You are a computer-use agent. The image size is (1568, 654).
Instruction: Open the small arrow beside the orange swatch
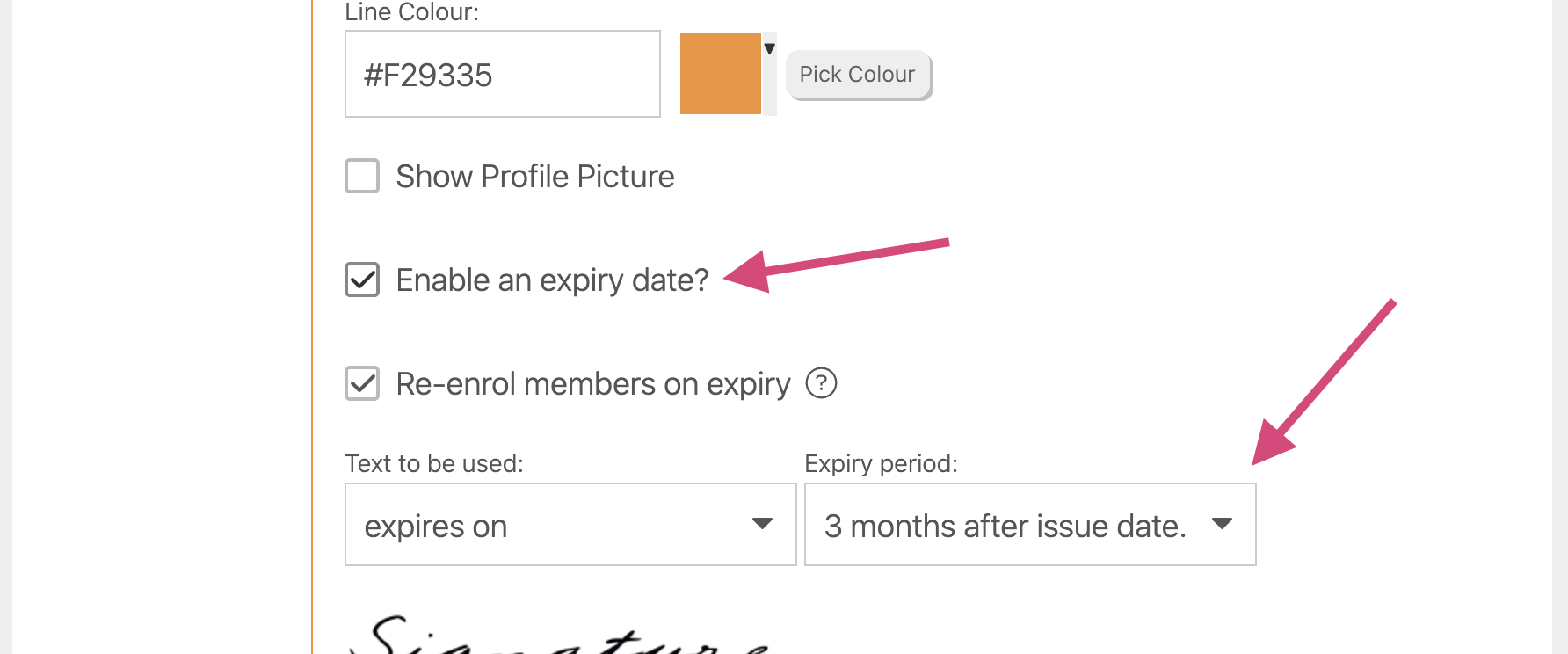pyautogui.click(x=769, y=49)
